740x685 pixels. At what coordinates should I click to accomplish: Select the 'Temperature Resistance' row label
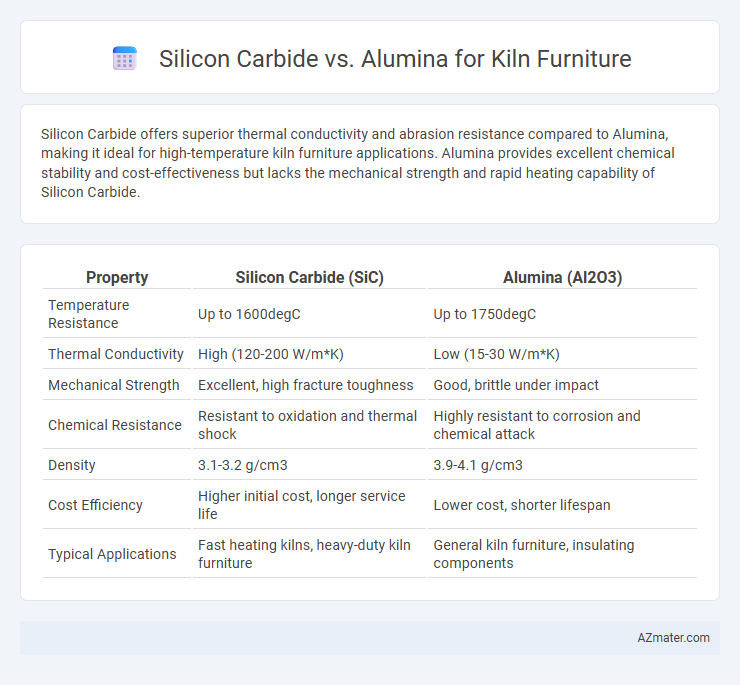(89, 314)
